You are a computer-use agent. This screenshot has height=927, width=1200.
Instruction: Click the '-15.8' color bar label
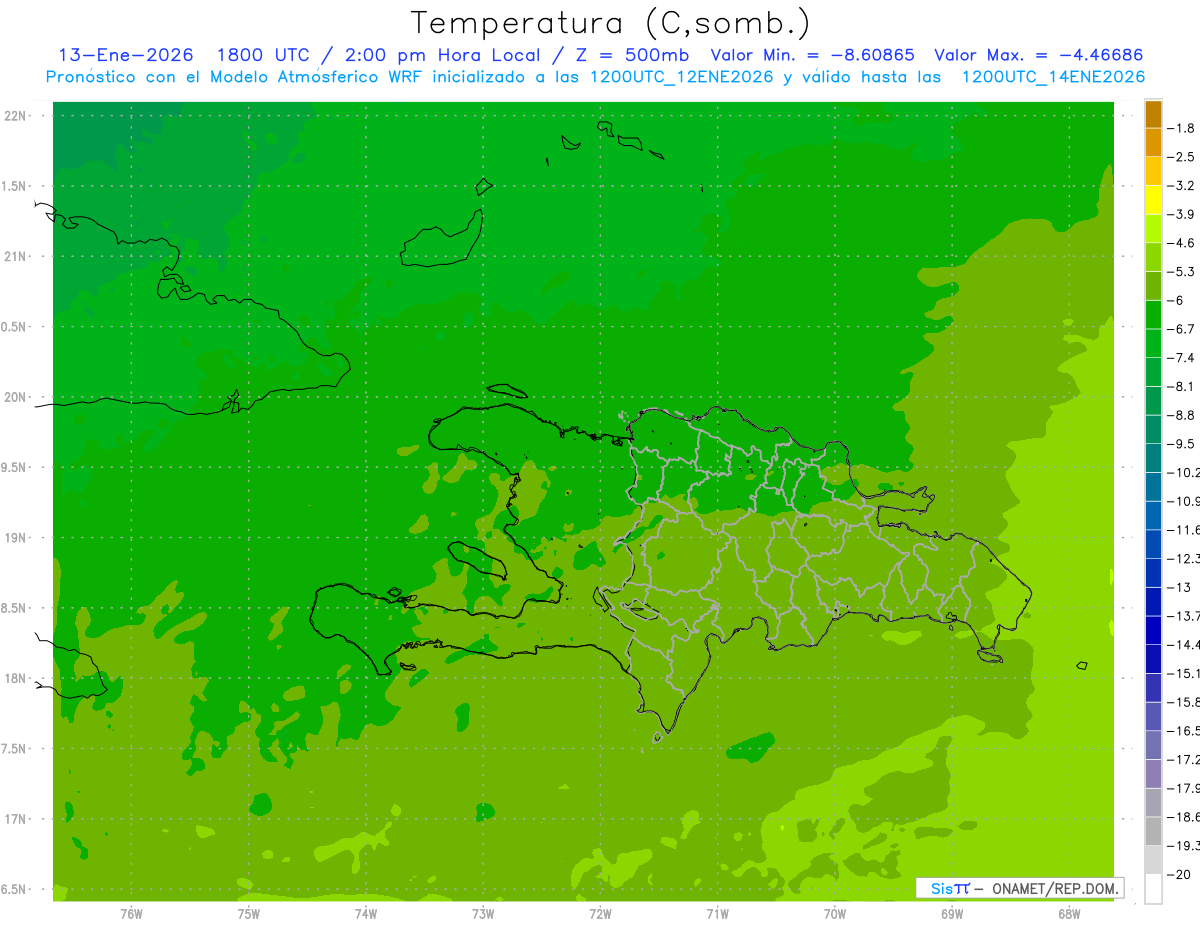point(1183,702)
